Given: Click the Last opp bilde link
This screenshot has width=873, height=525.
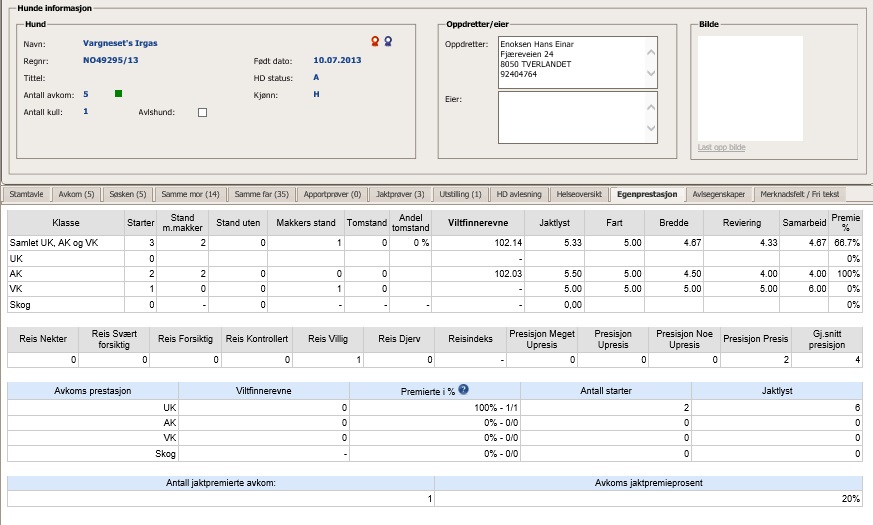Looking at the screenshot, I should pyautogui.click(x=721, y=148).
